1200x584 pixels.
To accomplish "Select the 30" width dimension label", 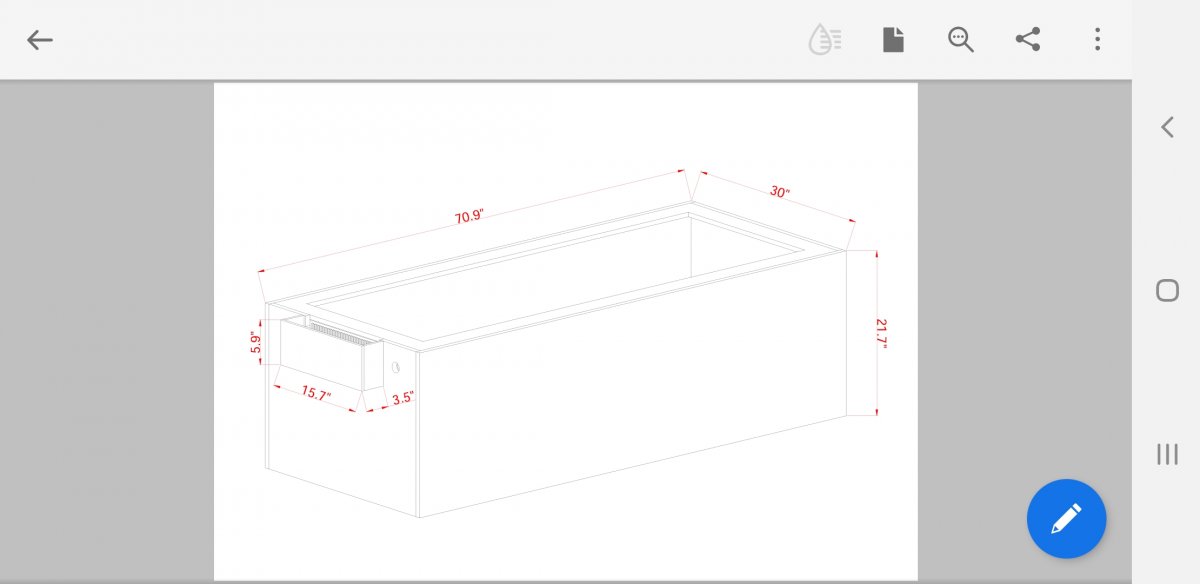I will pos(780,192).
